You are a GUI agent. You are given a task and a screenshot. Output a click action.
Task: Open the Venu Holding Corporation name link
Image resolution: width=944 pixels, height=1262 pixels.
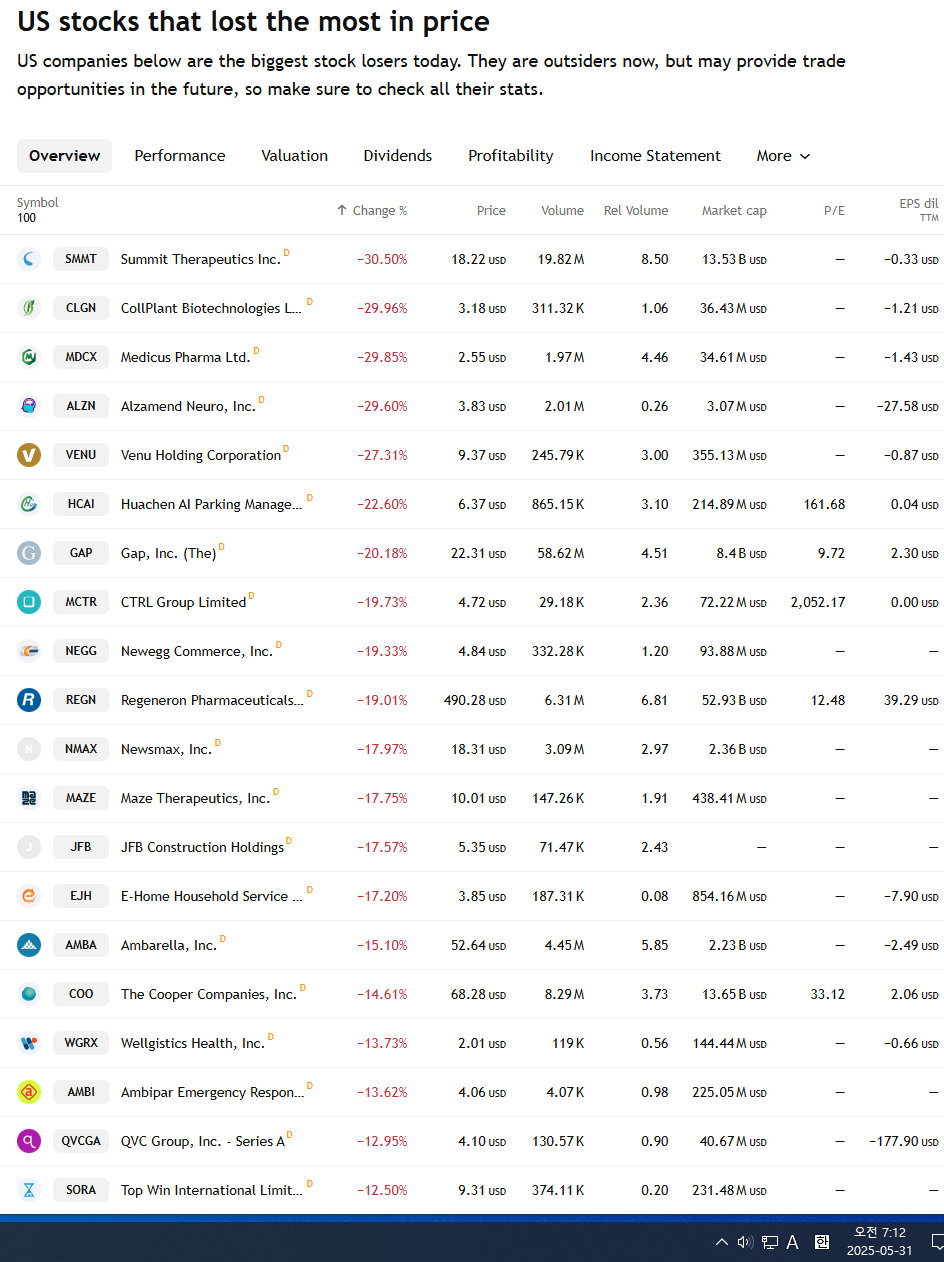coord(201,456)
